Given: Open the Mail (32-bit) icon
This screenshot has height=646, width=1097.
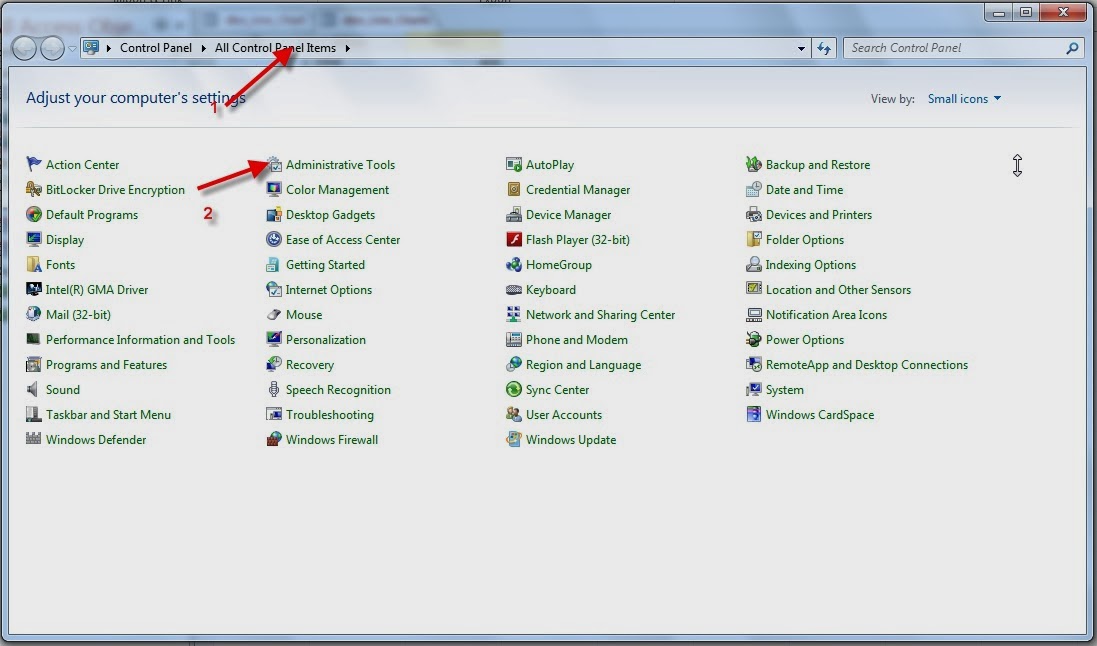Looking at the screenshot, I should [x=33, y=314].
